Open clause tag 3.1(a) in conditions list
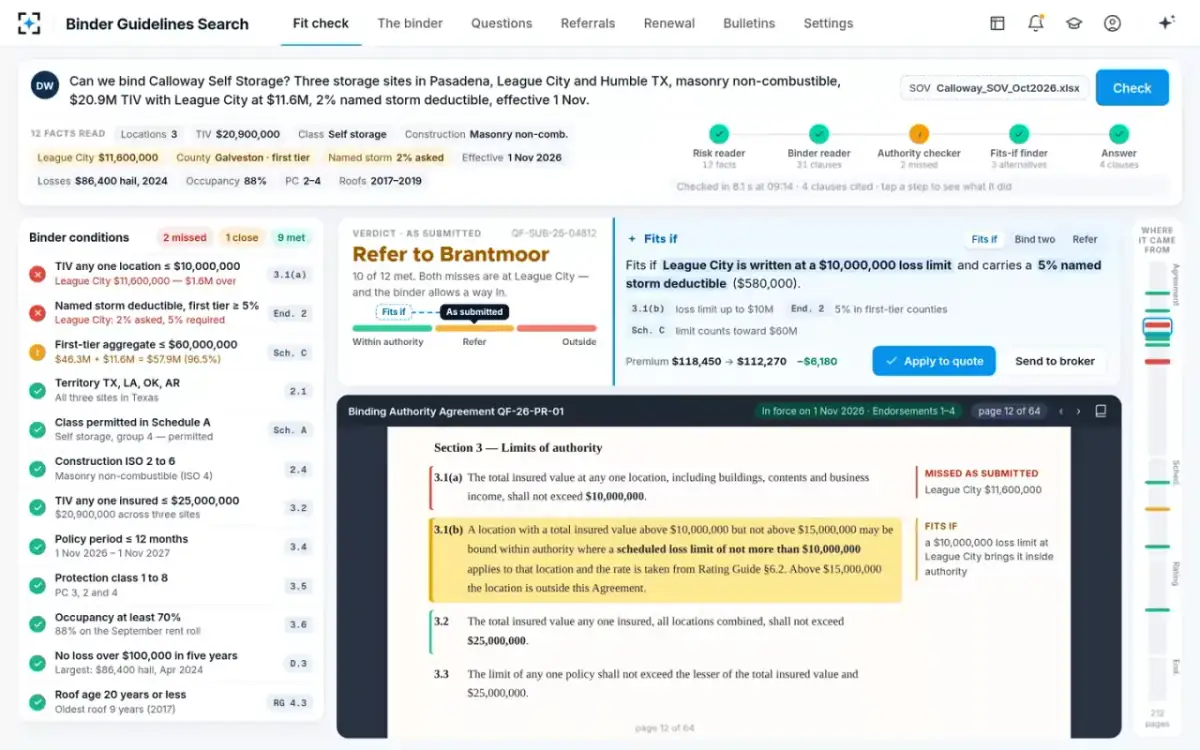This screenshot has height=750, width=1200. (290, 274)
